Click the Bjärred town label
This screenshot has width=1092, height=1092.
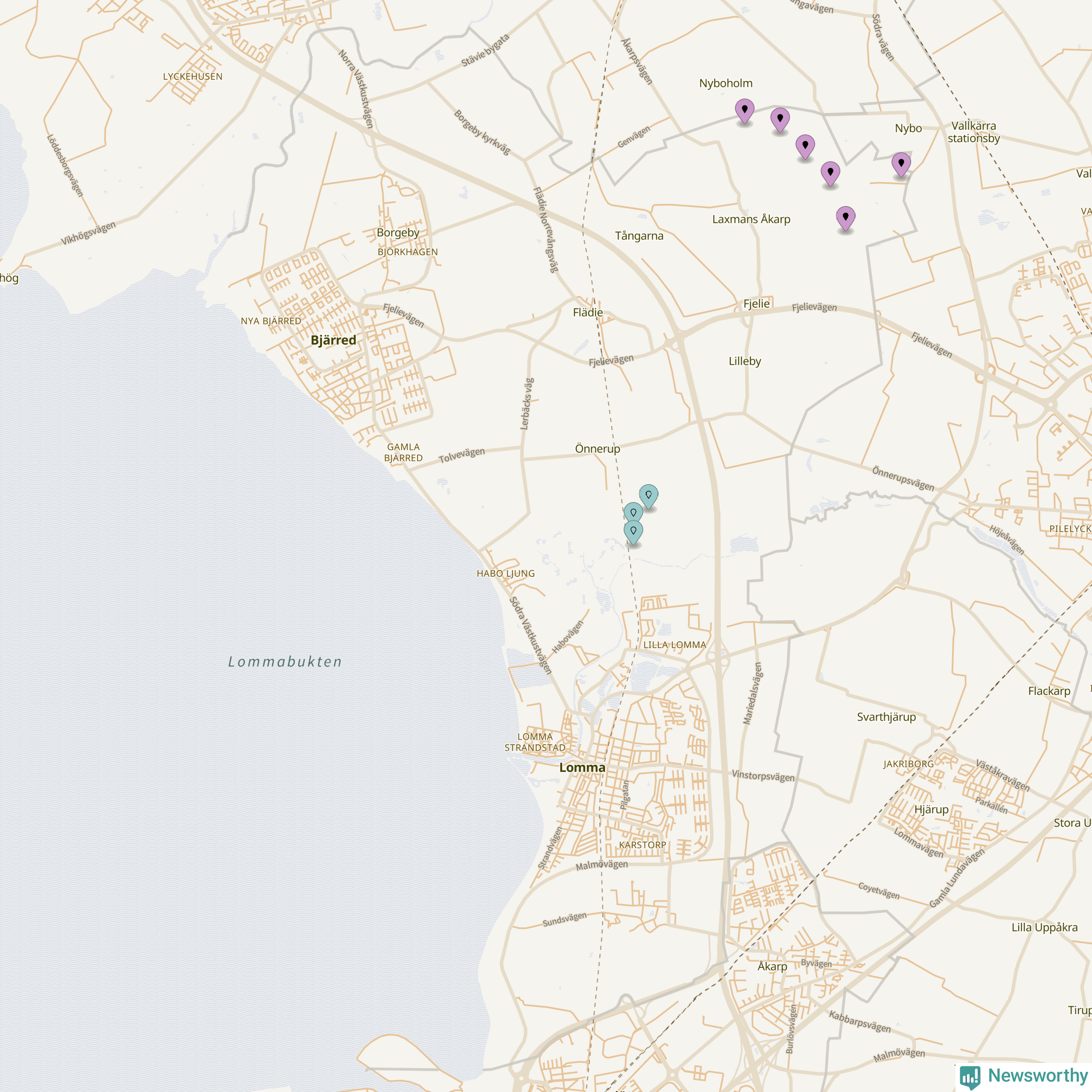[x=334, y=340]
